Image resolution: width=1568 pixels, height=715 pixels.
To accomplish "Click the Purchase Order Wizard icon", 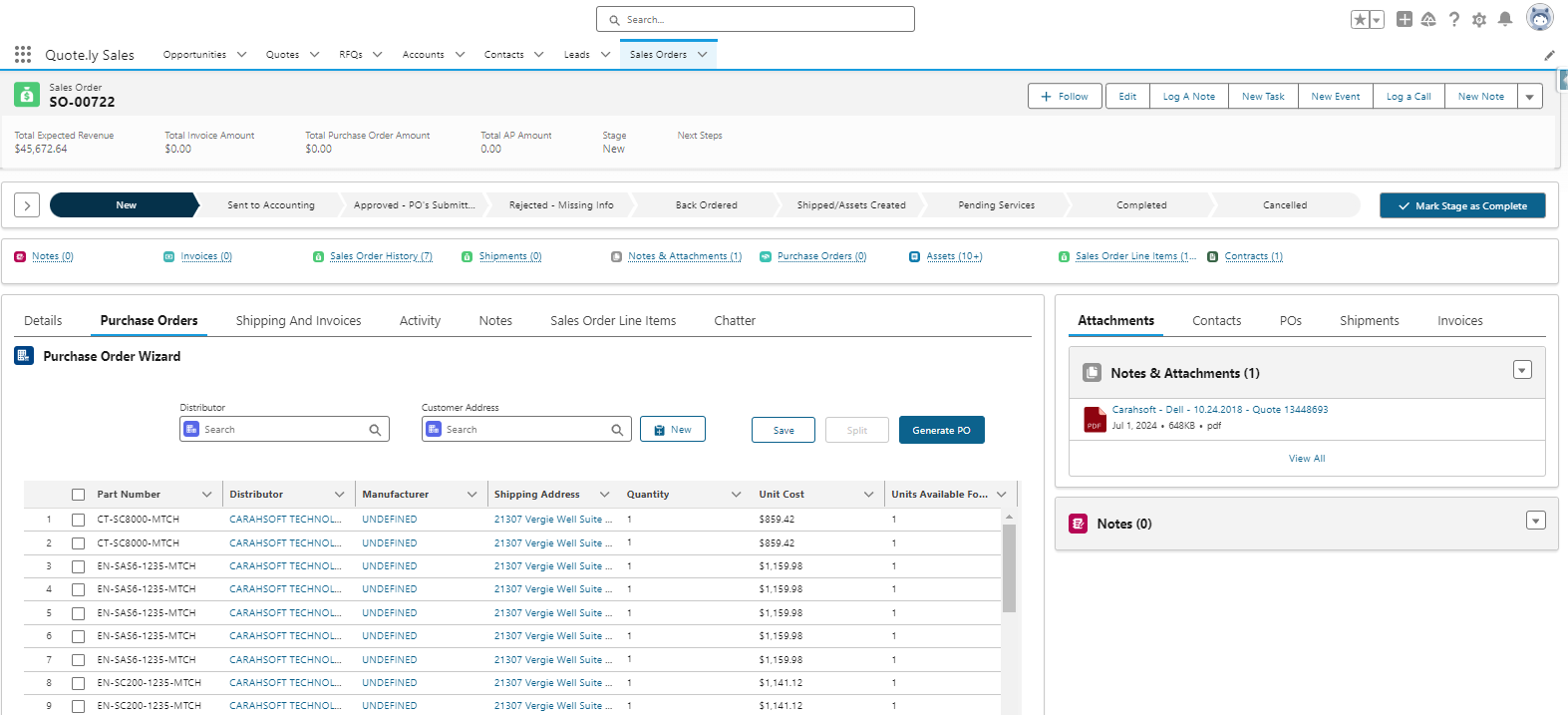I will pyautogui.click(x=24, y=355).
